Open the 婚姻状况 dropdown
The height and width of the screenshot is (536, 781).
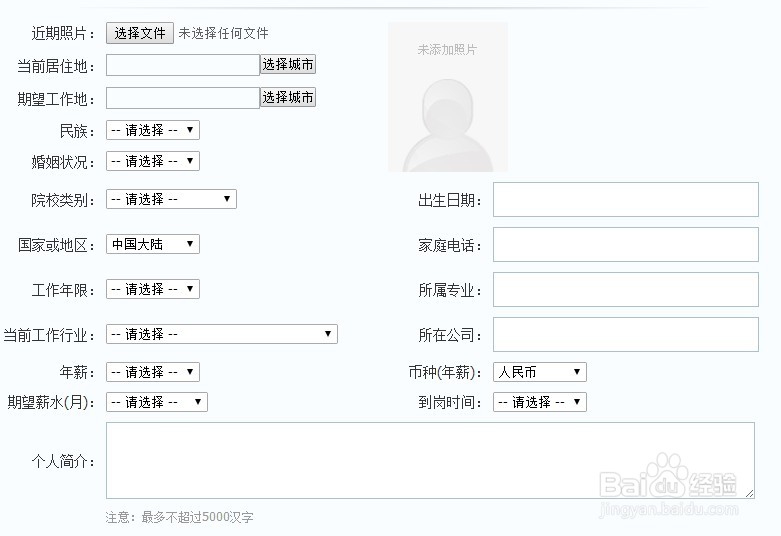[153, 161]
